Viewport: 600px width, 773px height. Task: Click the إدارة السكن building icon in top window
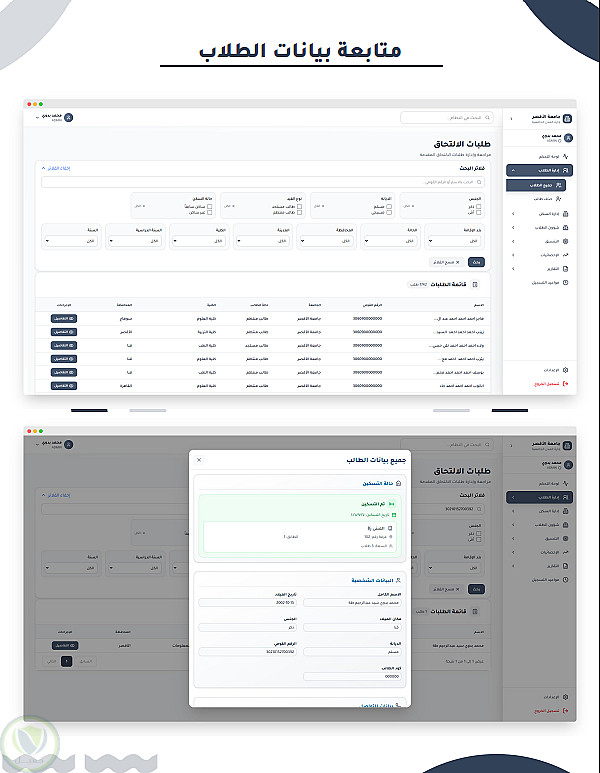(565, 214)
